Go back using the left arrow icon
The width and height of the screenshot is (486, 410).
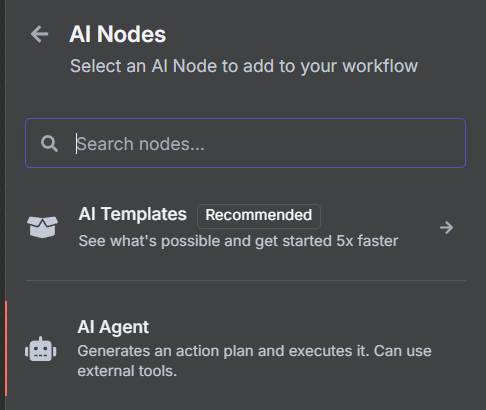coord(39,34)
